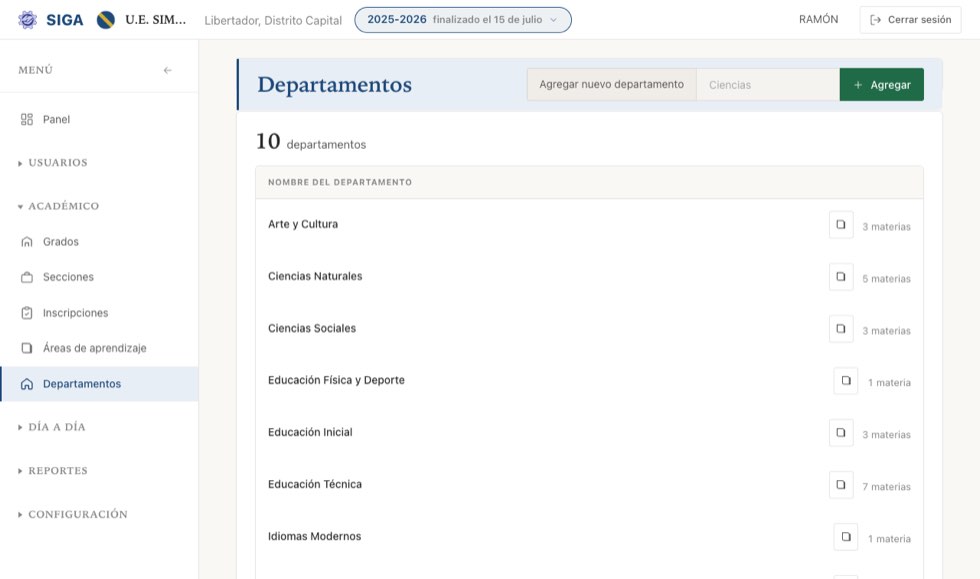Click '7 materias' next to Educación Técnica
This screenshot has height=579, width=980.
point(886,487)
